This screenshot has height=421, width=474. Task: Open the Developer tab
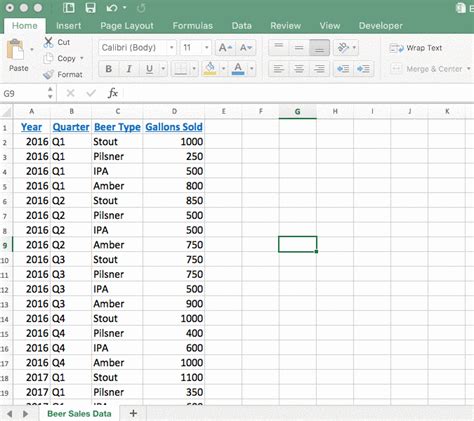[x=381, y=26]
